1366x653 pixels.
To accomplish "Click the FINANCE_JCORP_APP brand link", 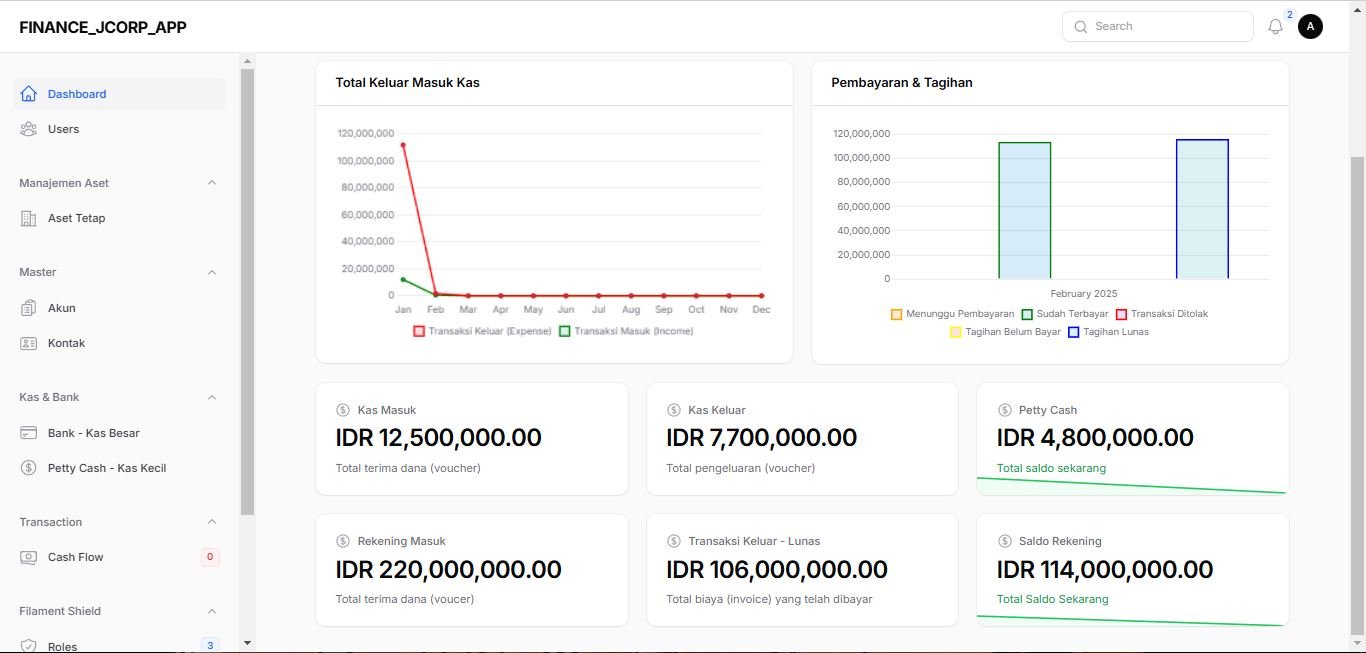I will tap(103, 27).
